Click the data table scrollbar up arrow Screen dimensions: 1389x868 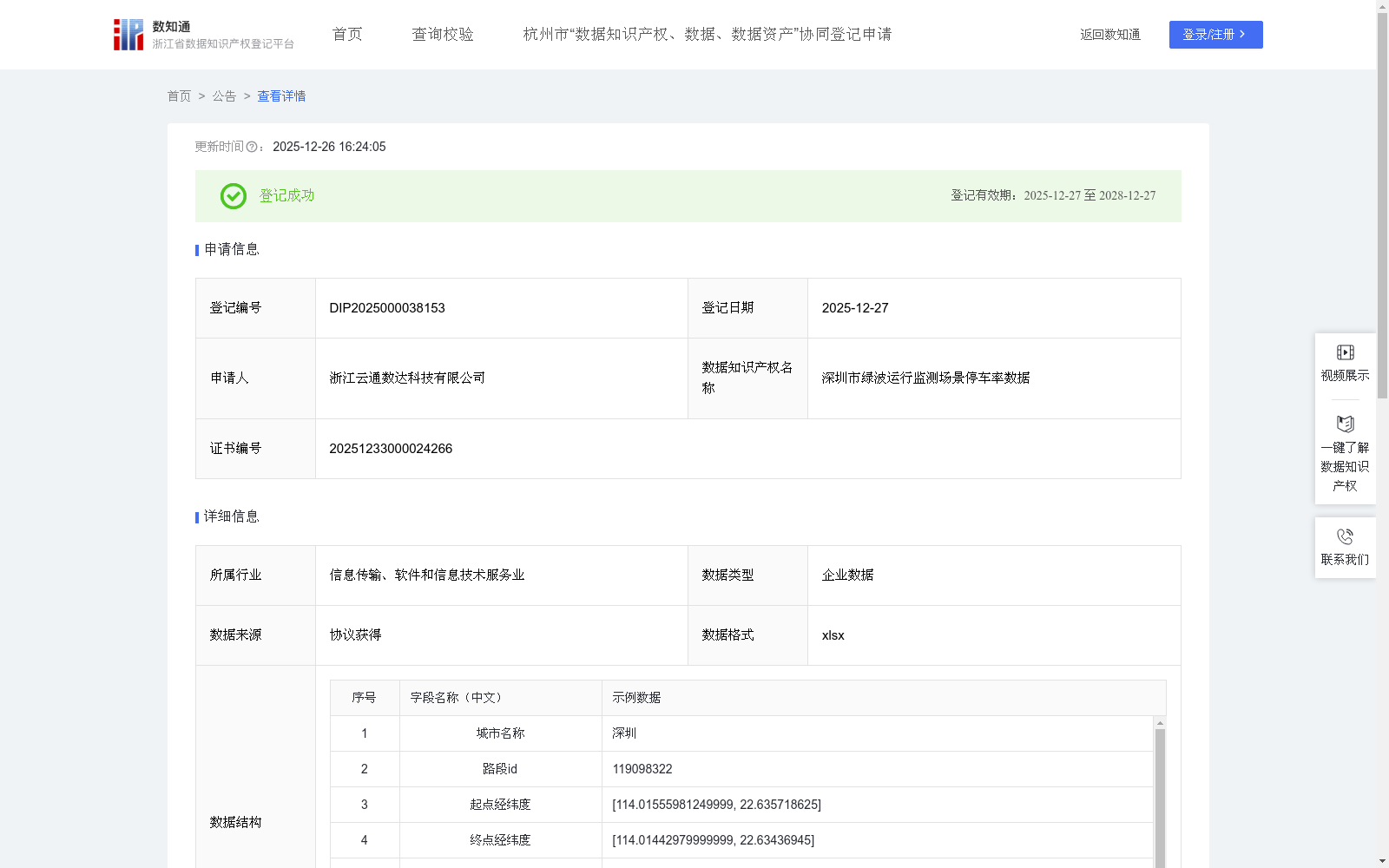tap(1160, 722)
